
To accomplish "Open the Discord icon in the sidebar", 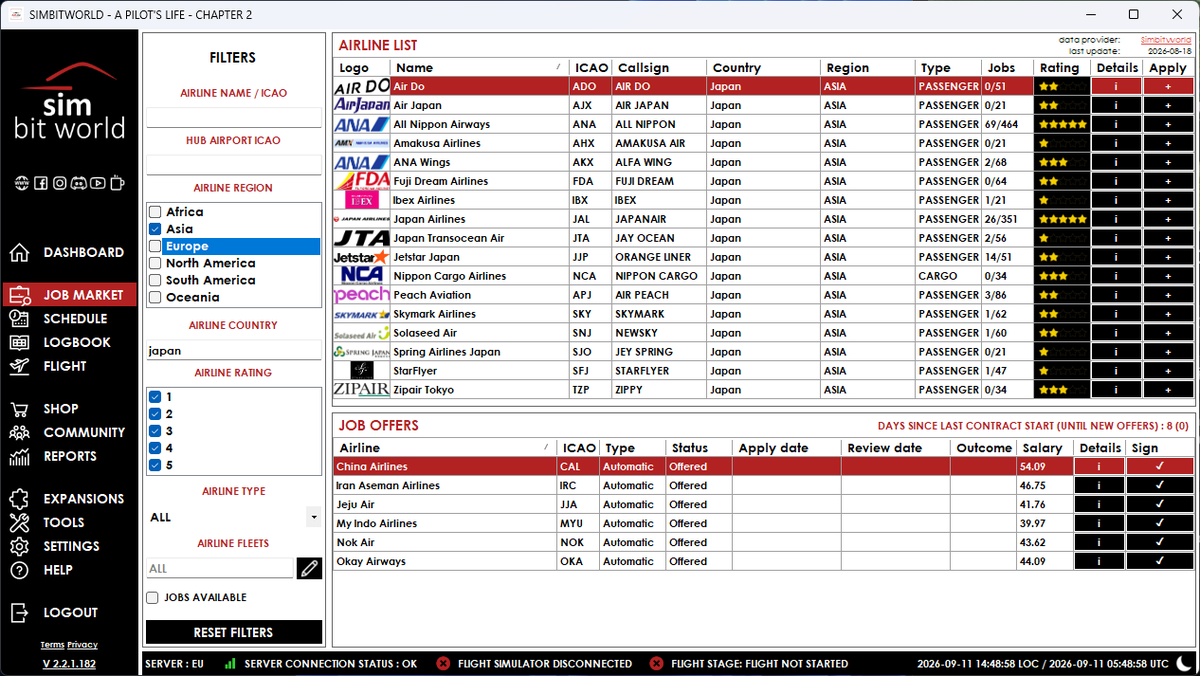I will click(x=79, y=183).
